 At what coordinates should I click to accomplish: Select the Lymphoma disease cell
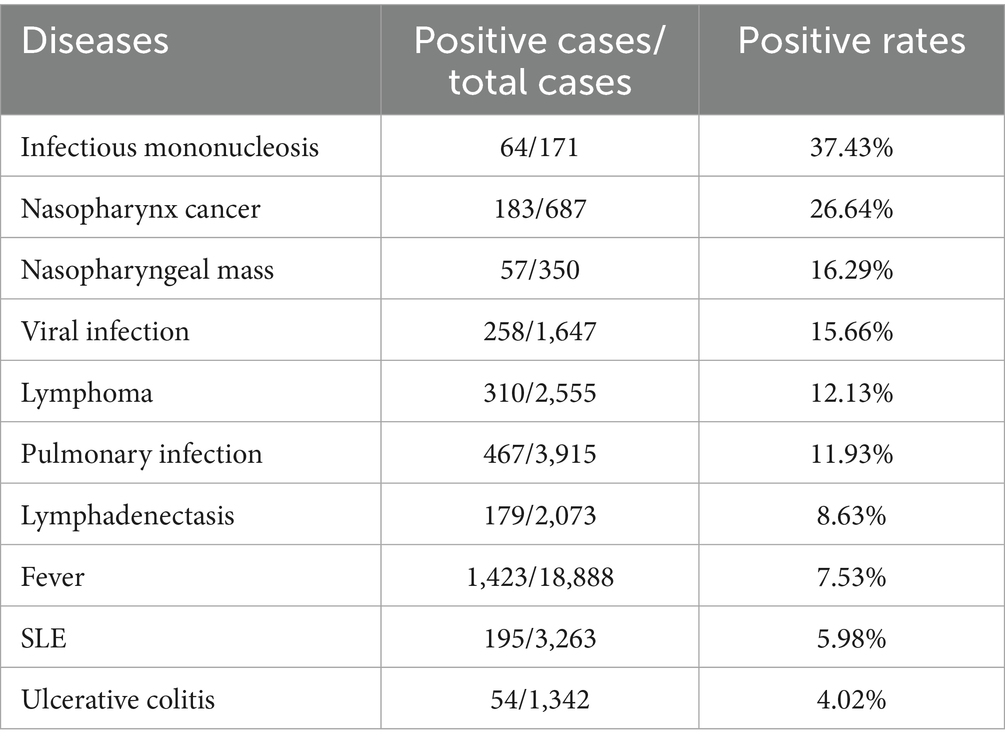click(87, 393)
